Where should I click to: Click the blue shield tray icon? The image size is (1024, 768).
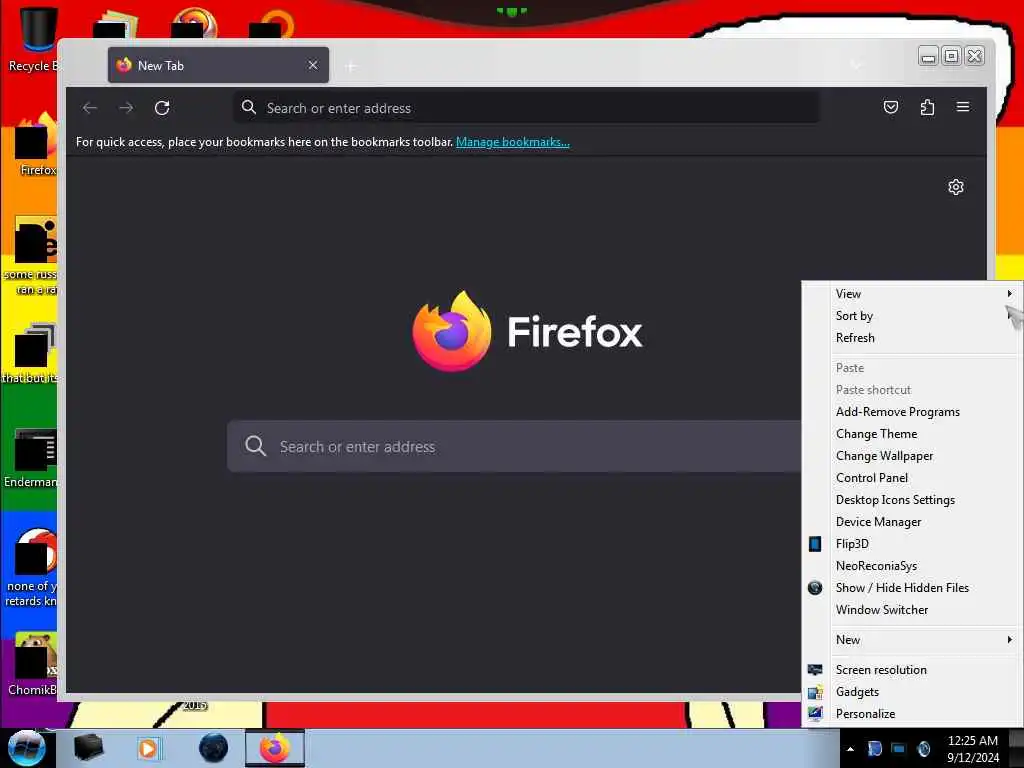pyautogui.click(x=874, y=749)
